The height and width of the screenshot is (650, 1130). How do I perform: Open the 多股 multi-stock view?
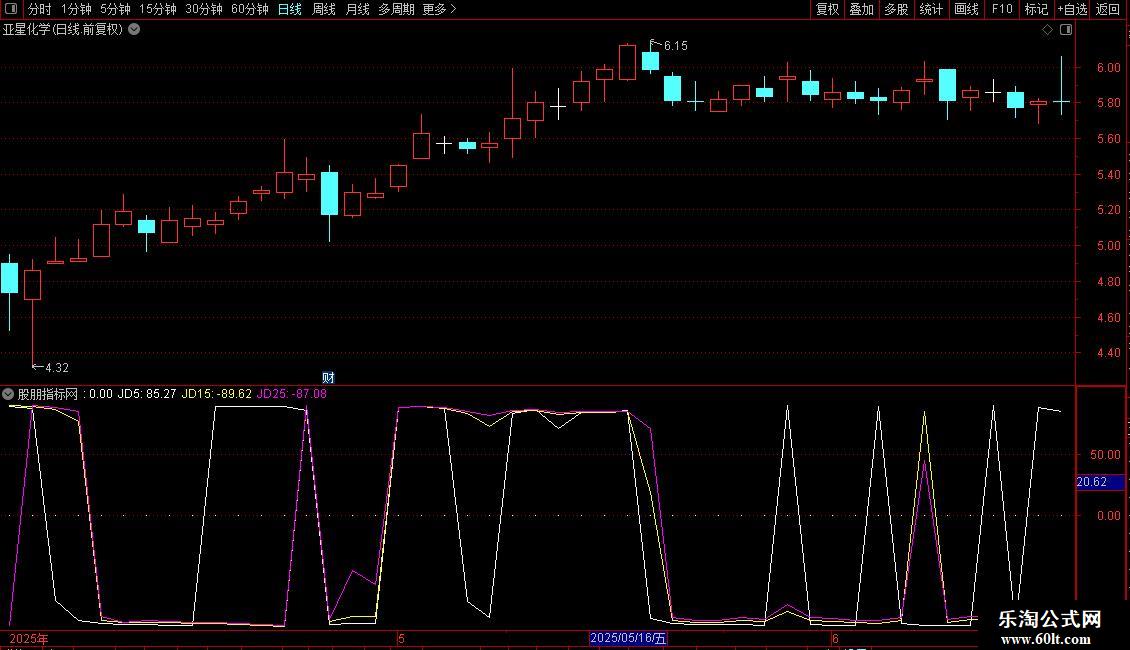coord(896,9)
